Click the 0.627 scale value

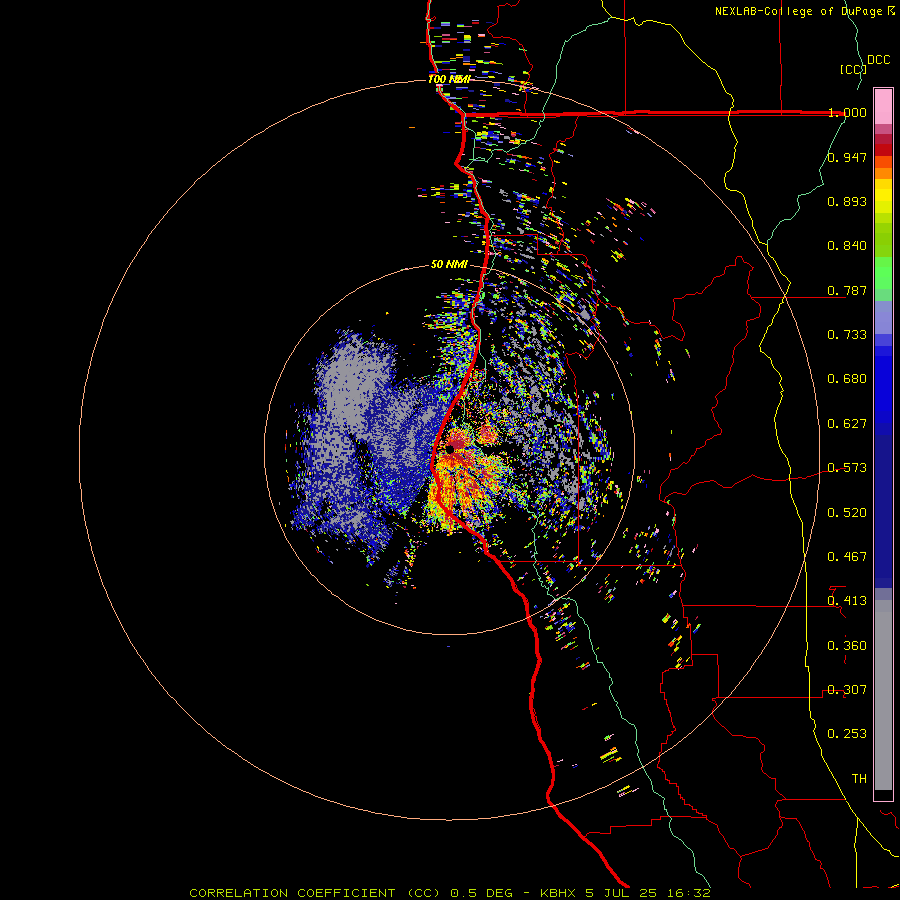pyautogui.click(x=847, y=424)
